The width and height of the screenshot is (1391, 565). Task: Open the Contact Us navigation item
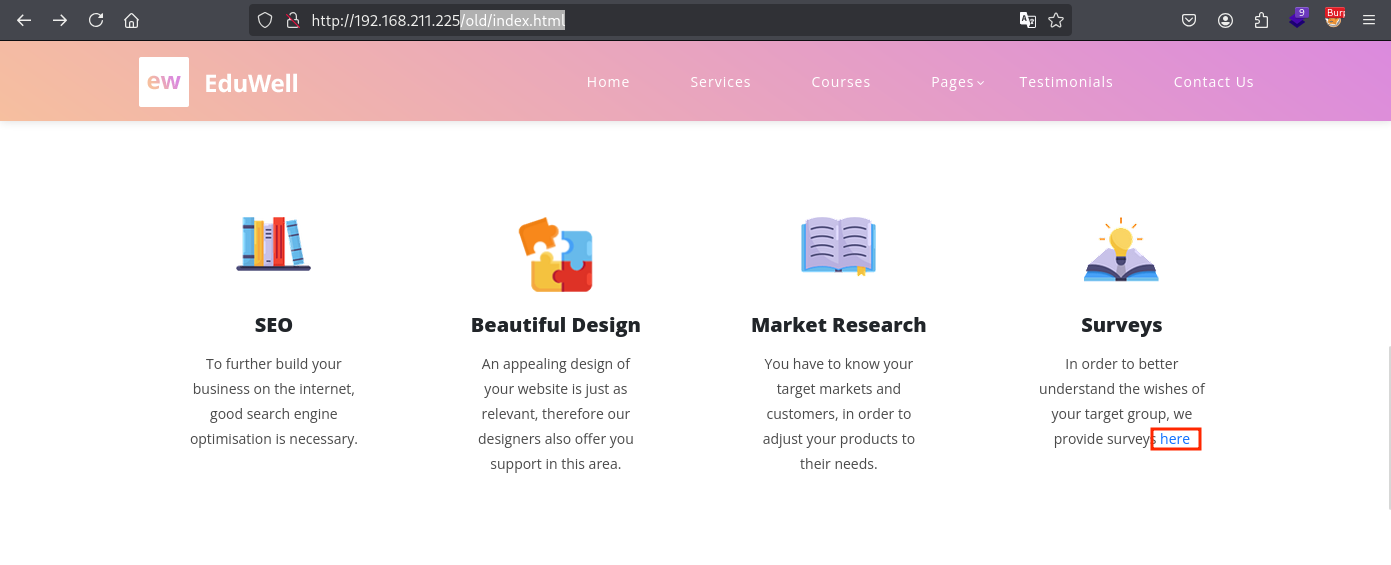[x=1214, y=82]
